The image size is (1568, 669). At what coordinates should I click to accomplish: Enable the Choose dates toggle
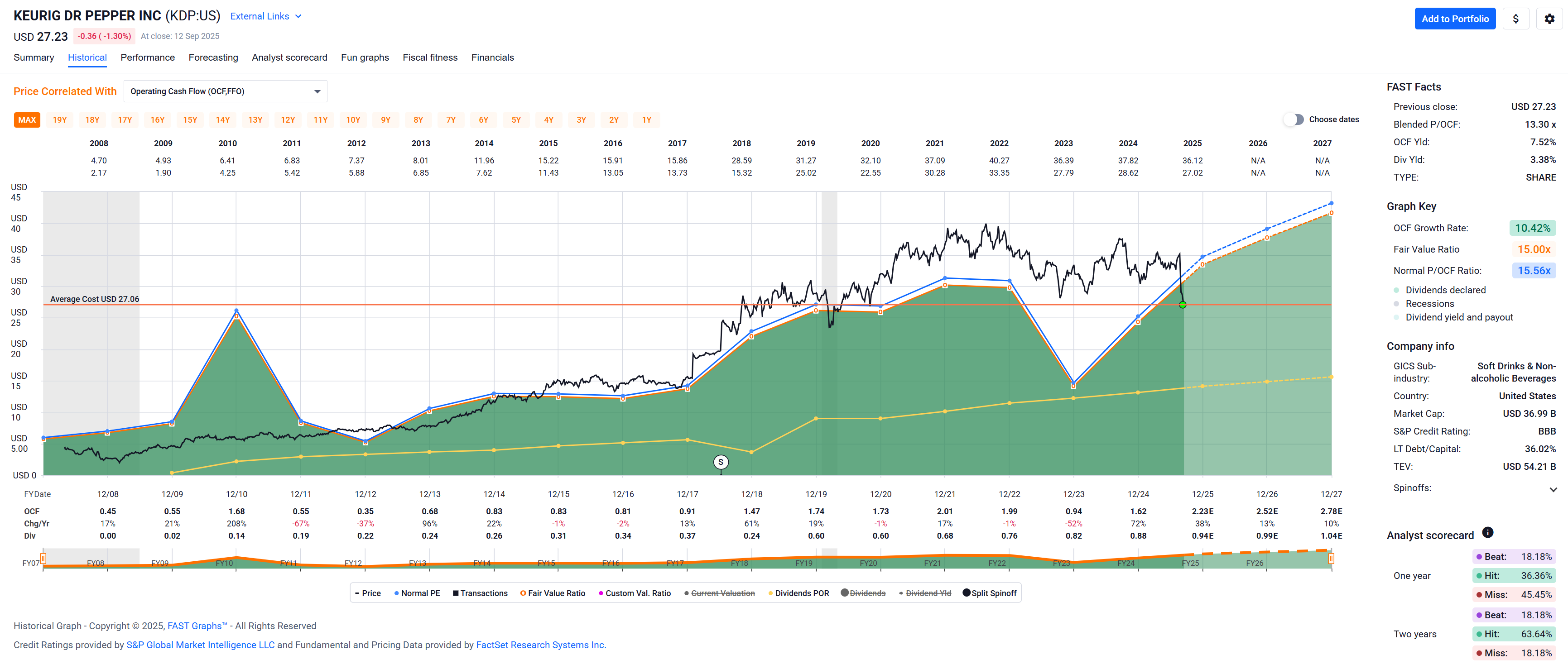[x=1294, y=120]
